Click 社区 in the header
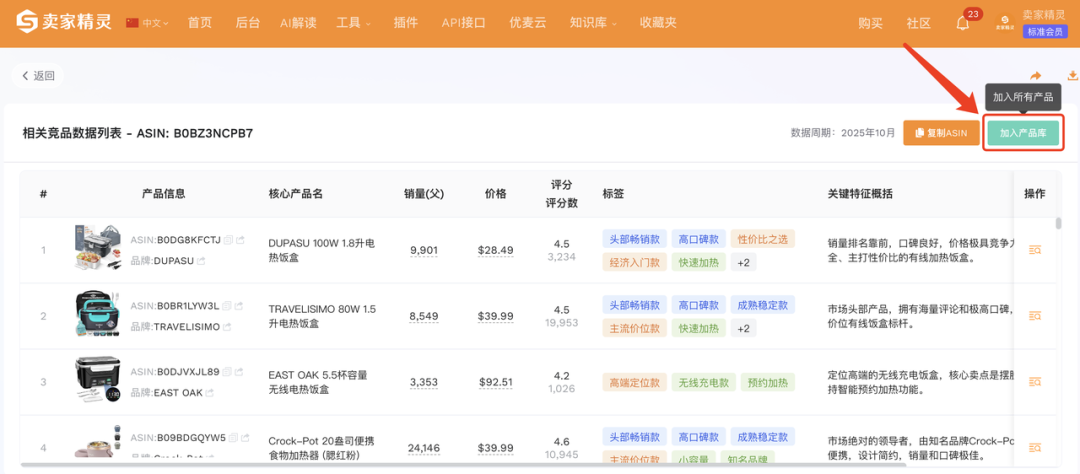1080x474 pixels. 919,23
